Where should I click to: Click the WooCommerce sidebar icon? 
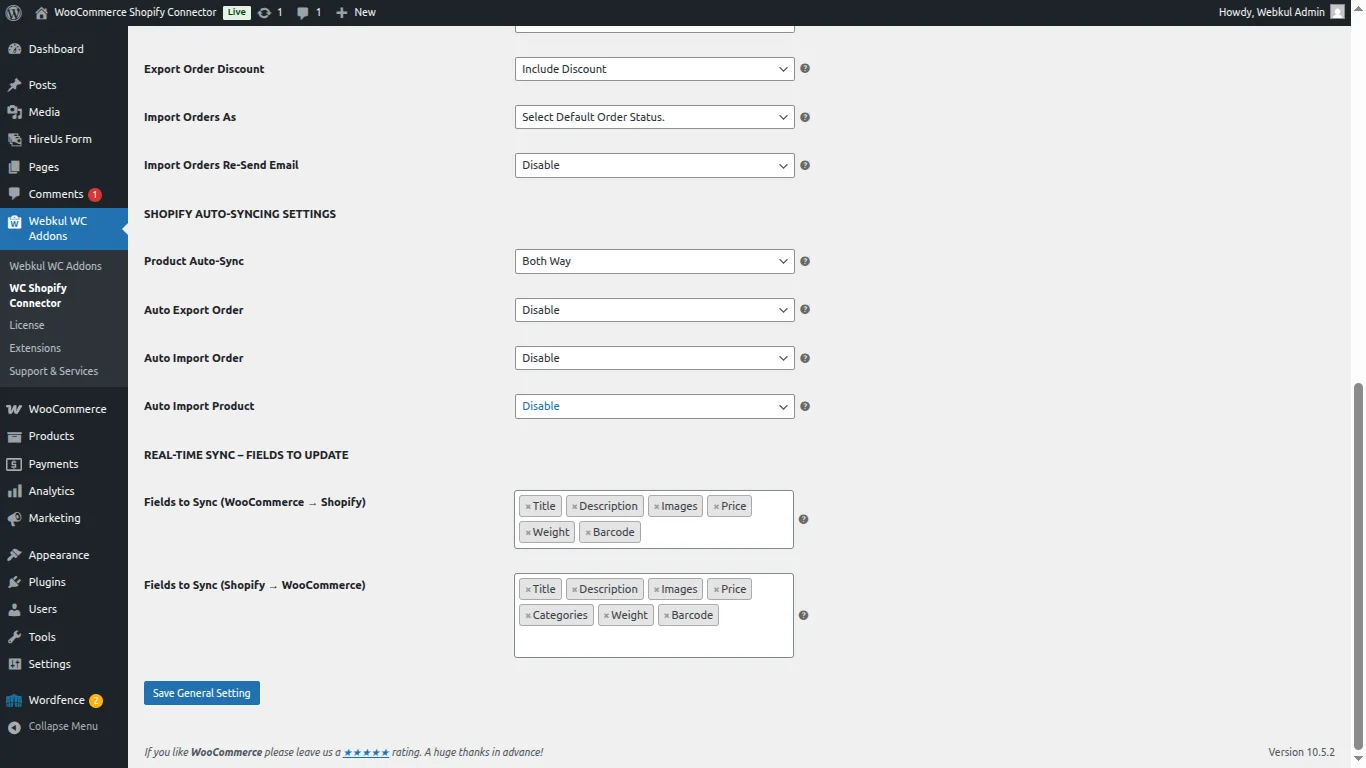click(16, 408)
